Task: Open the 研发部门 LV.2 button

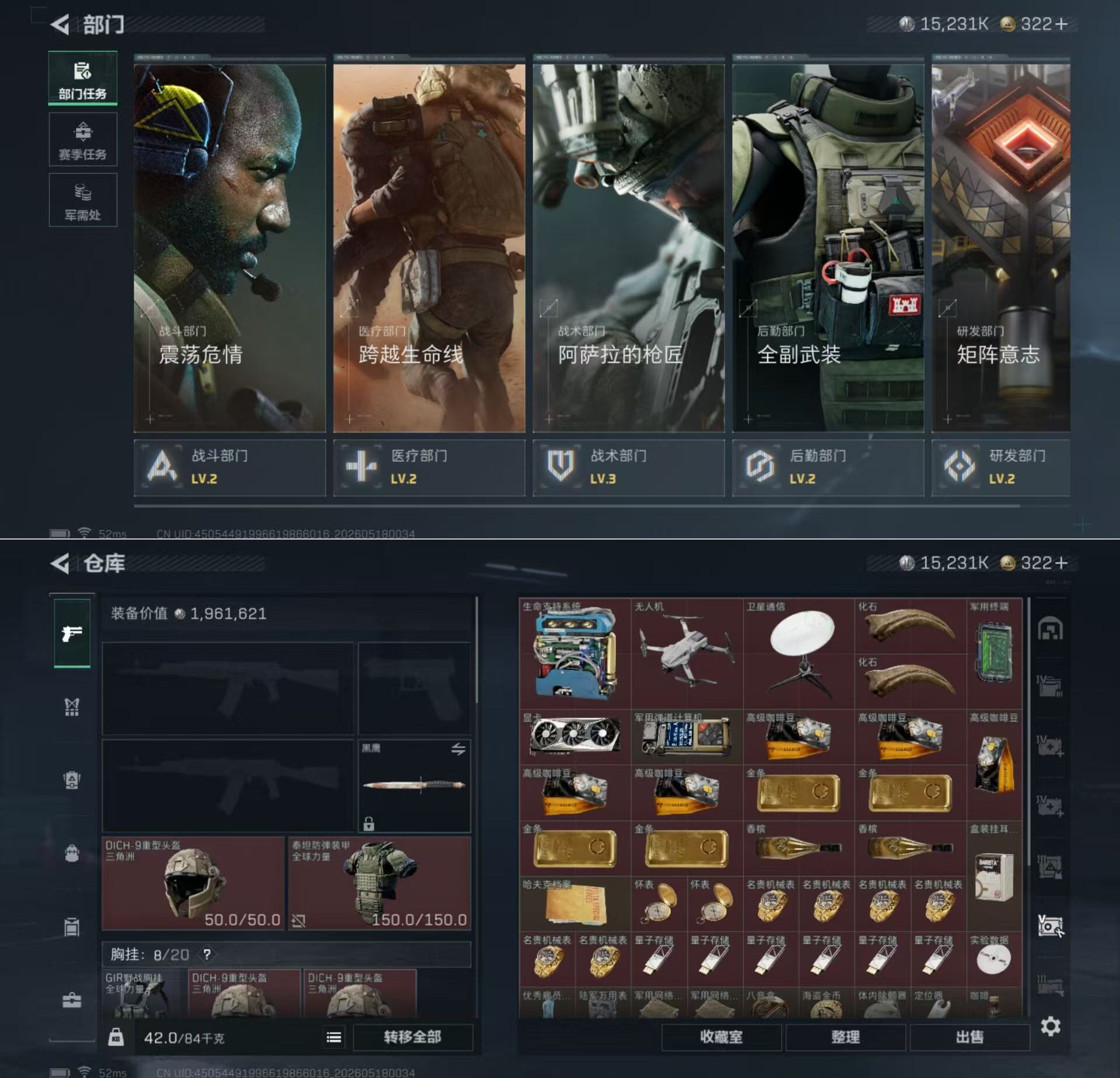Action: tap(1001, 468)
